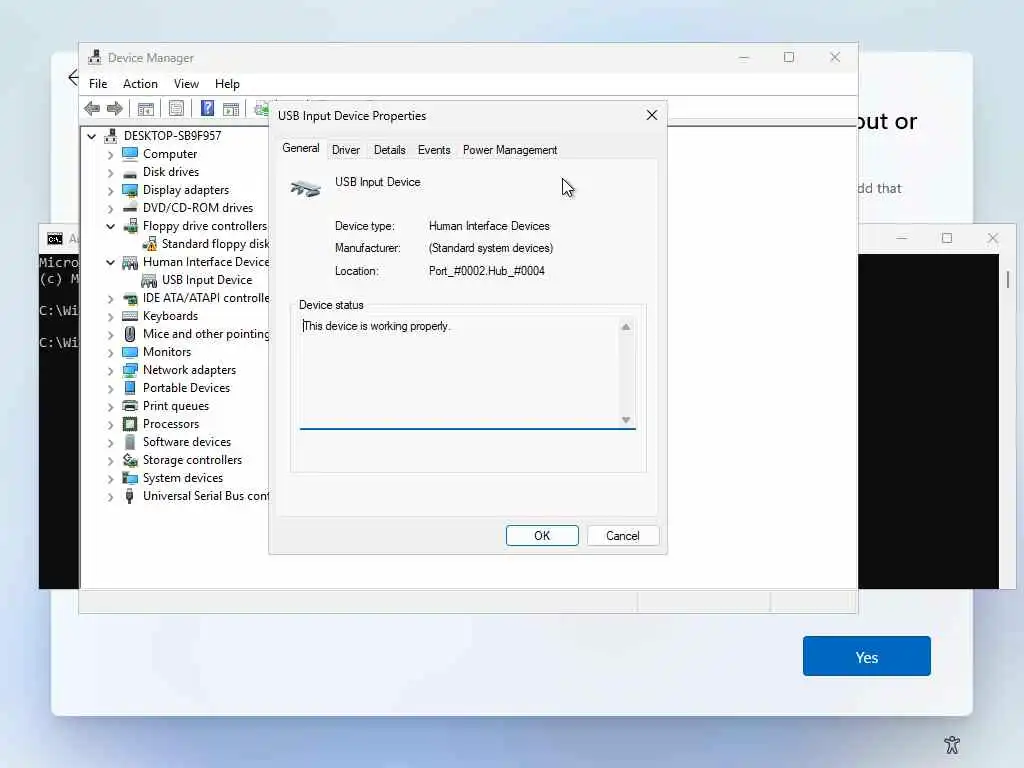Click the USB Input Device tree icon
This screenshot has width=1024, height=768.
(x=149, y=280)
